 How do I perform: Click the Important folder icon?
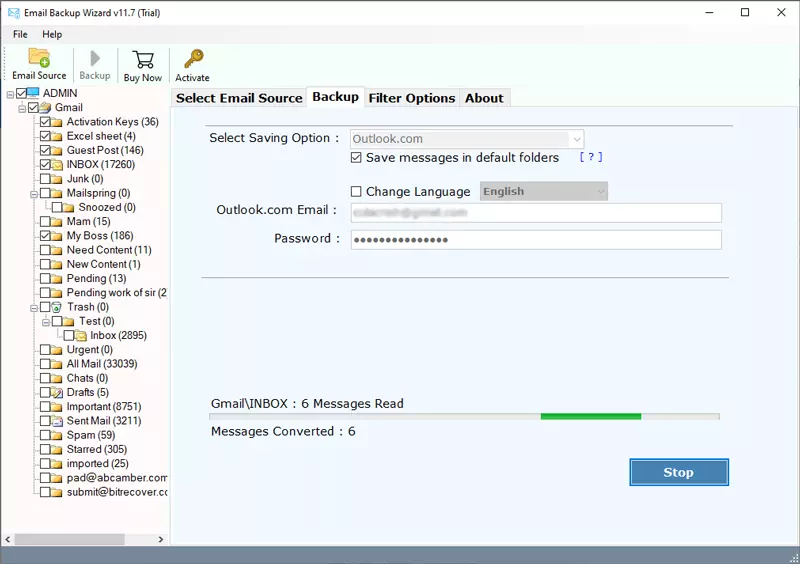57,407
